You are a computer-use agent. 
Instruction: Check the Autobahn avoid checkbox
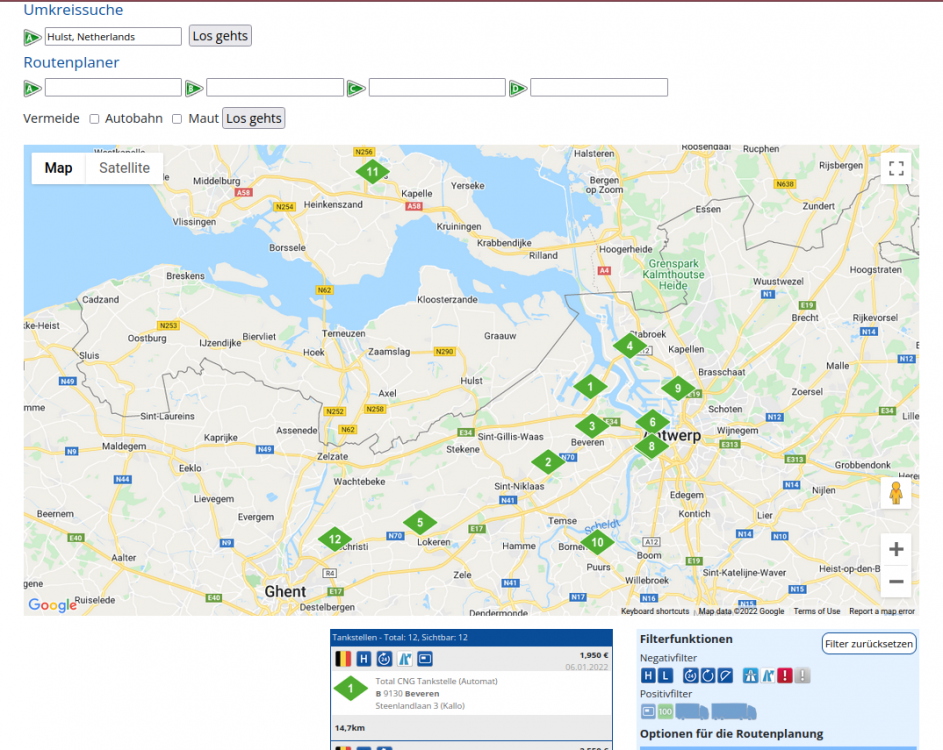(94, 119)
